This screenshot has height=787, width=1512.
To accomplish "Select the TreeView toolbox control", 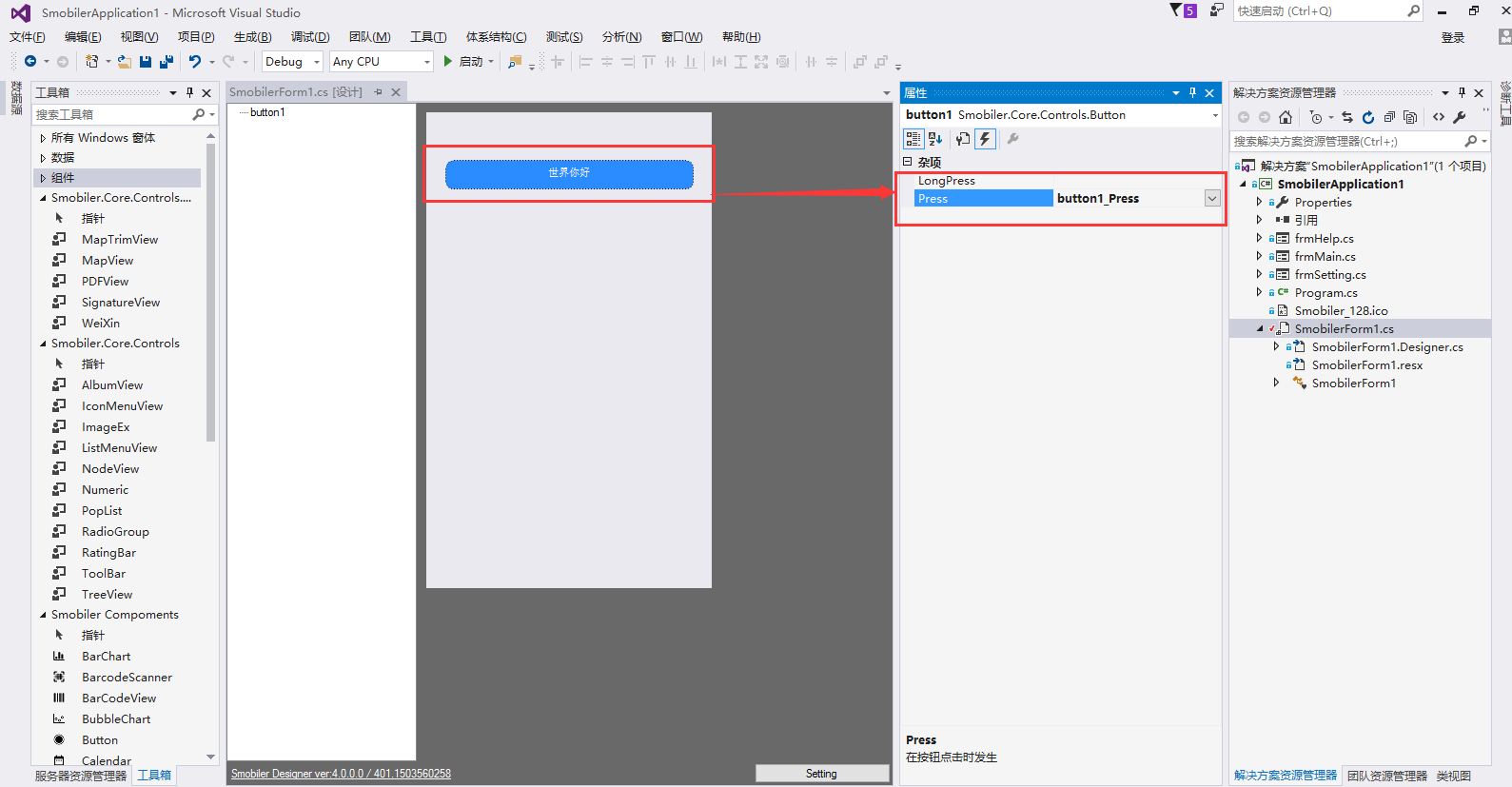I will pyautogui.click(x=107, y=595).
